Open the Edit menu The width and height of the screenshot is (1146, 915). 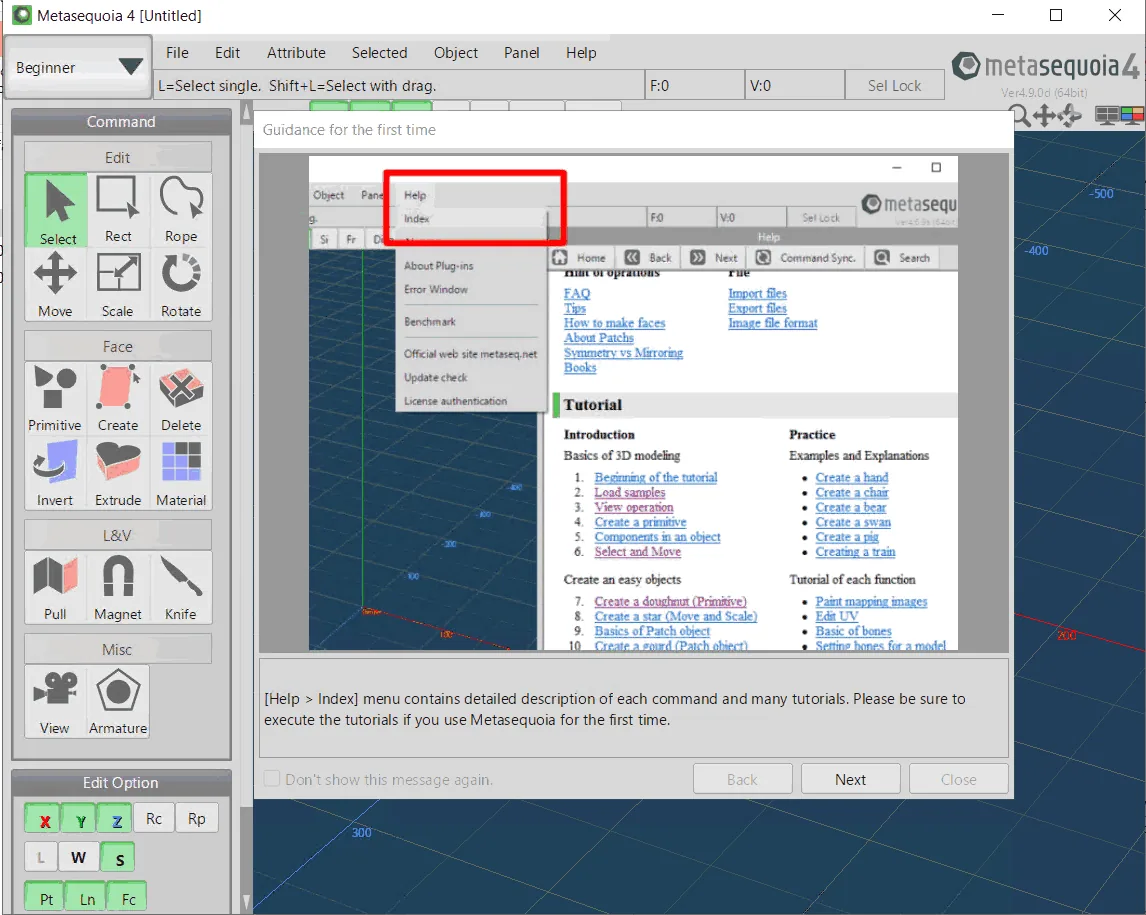click(x=227, y=53)
